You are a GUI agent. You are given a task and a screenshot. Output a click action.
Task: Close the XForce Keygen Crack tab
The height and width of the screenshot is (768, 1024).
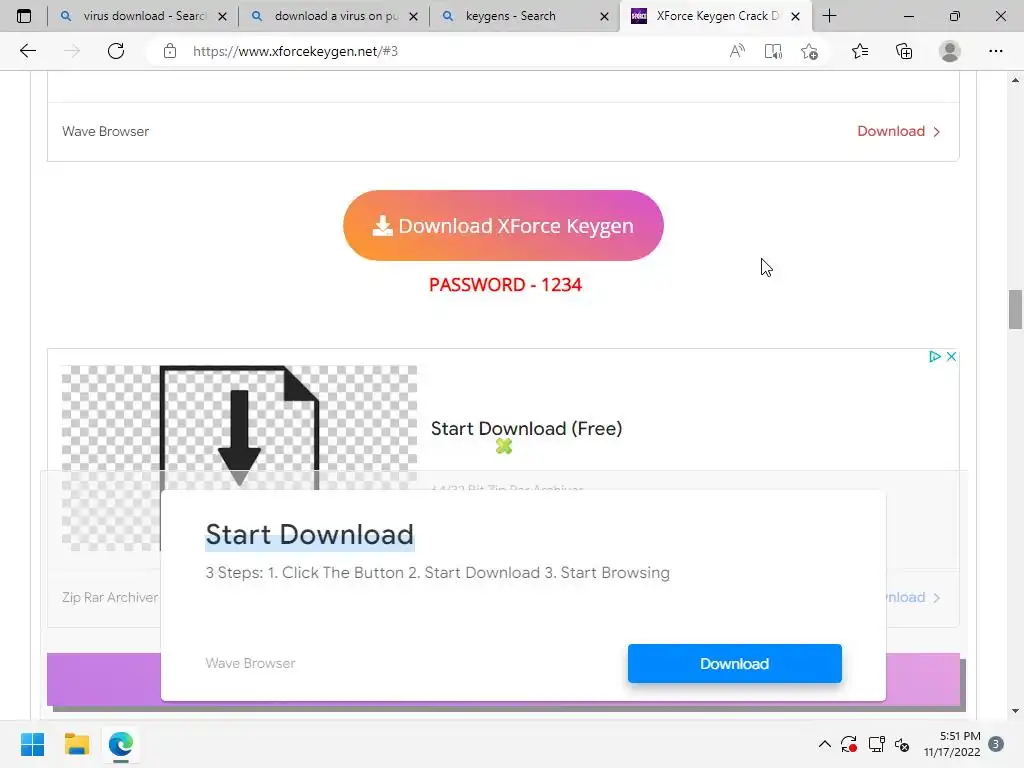[795, 16]
